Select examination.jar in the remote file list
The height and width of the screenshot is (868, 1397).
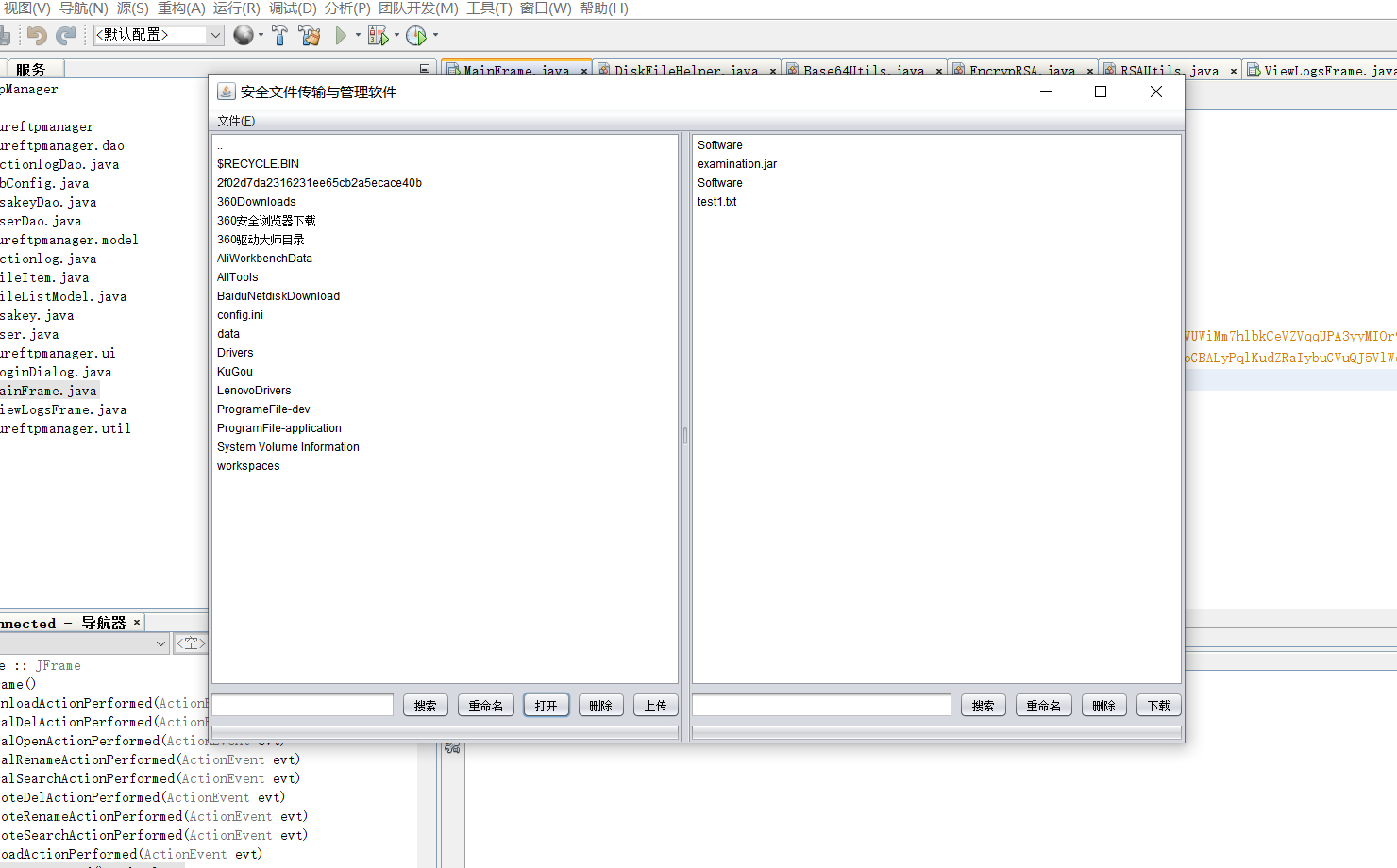[x=737, y=164]
